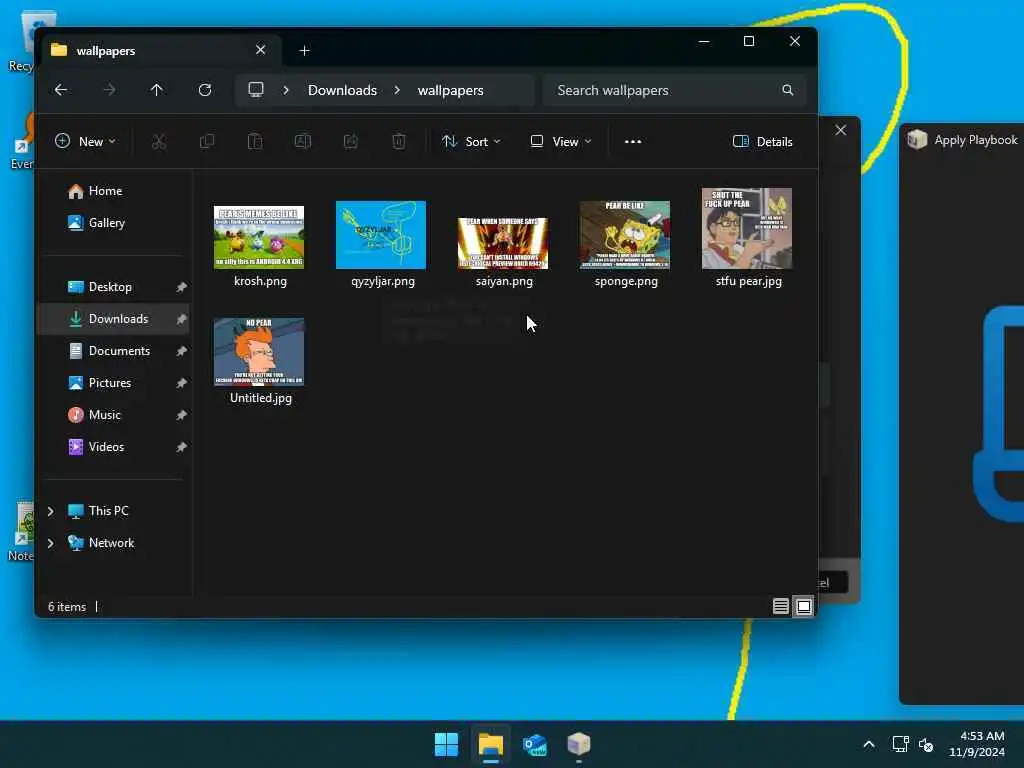Image resolution: width=1024 pixels, height=768 pixels.
Task: Open the See more three-dots menu
Action: tap(633, 141)
